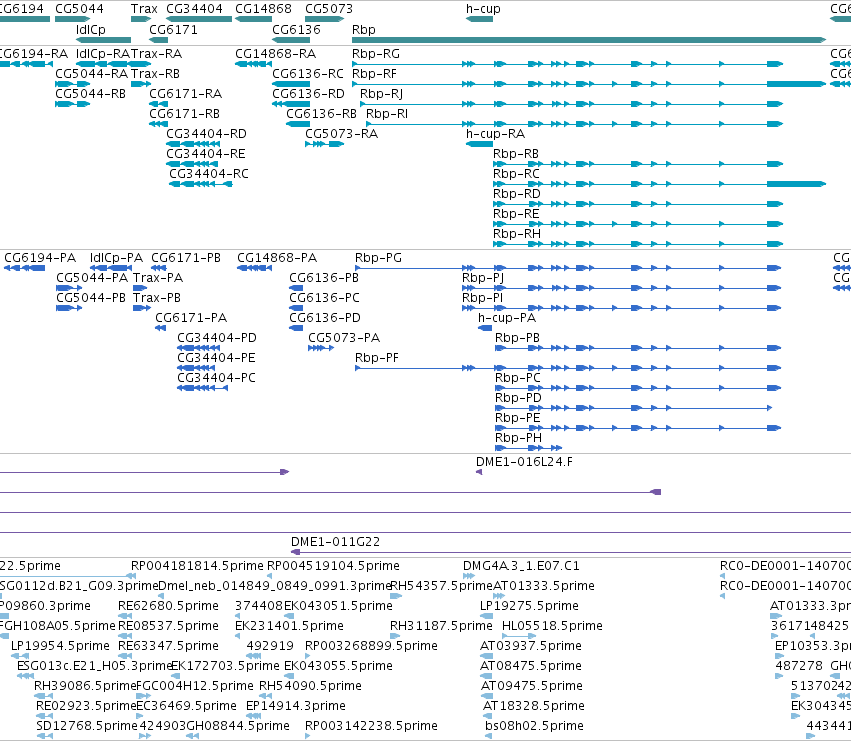Click the Rbp gene label
Image resolution: width=851 pixels, height=741 pixels.
pos(363,30)
